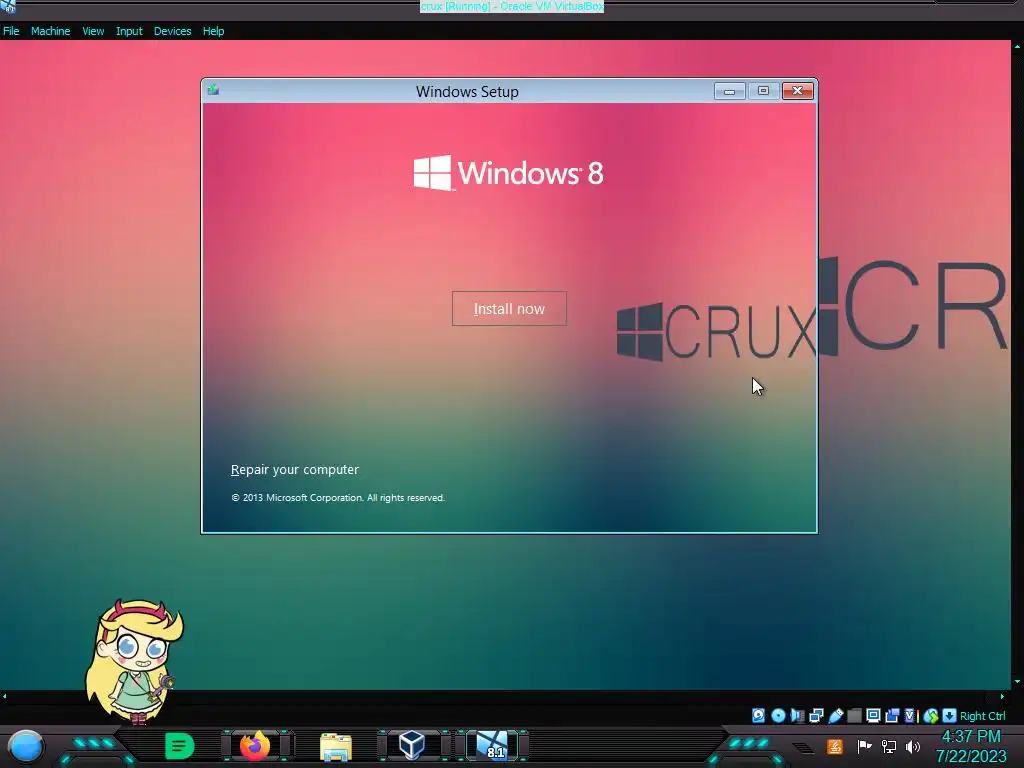Image resolution: width=1024 pixels, height=768 pixels.
Task: Click Repair your computer link
Action: pyautogui.click(x=295, y=470)
